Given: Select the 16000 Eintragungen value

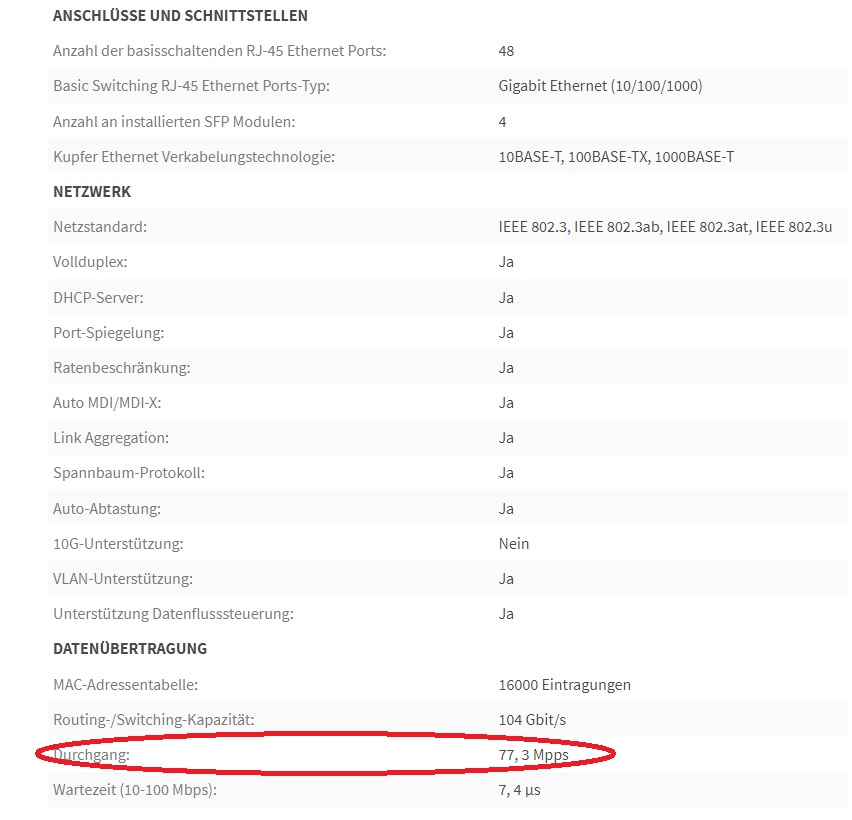Looking at the screenshot, I should (x=565, y=685).
